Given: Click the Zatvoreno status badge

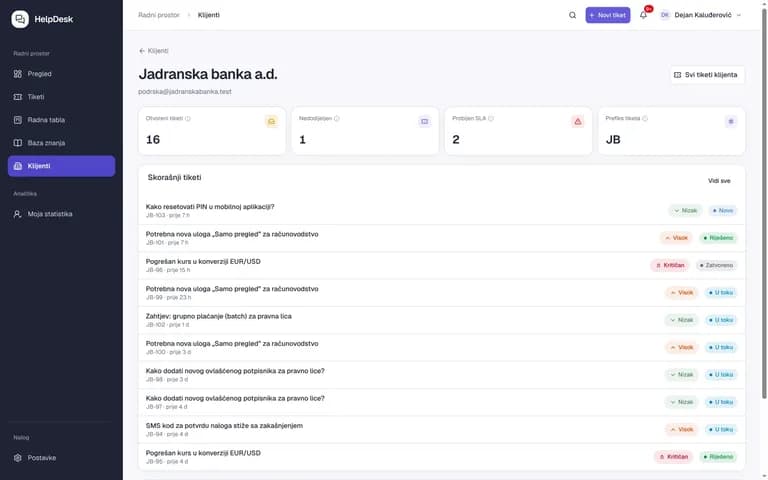Looking at the screenshot, I should click(717, 265).
